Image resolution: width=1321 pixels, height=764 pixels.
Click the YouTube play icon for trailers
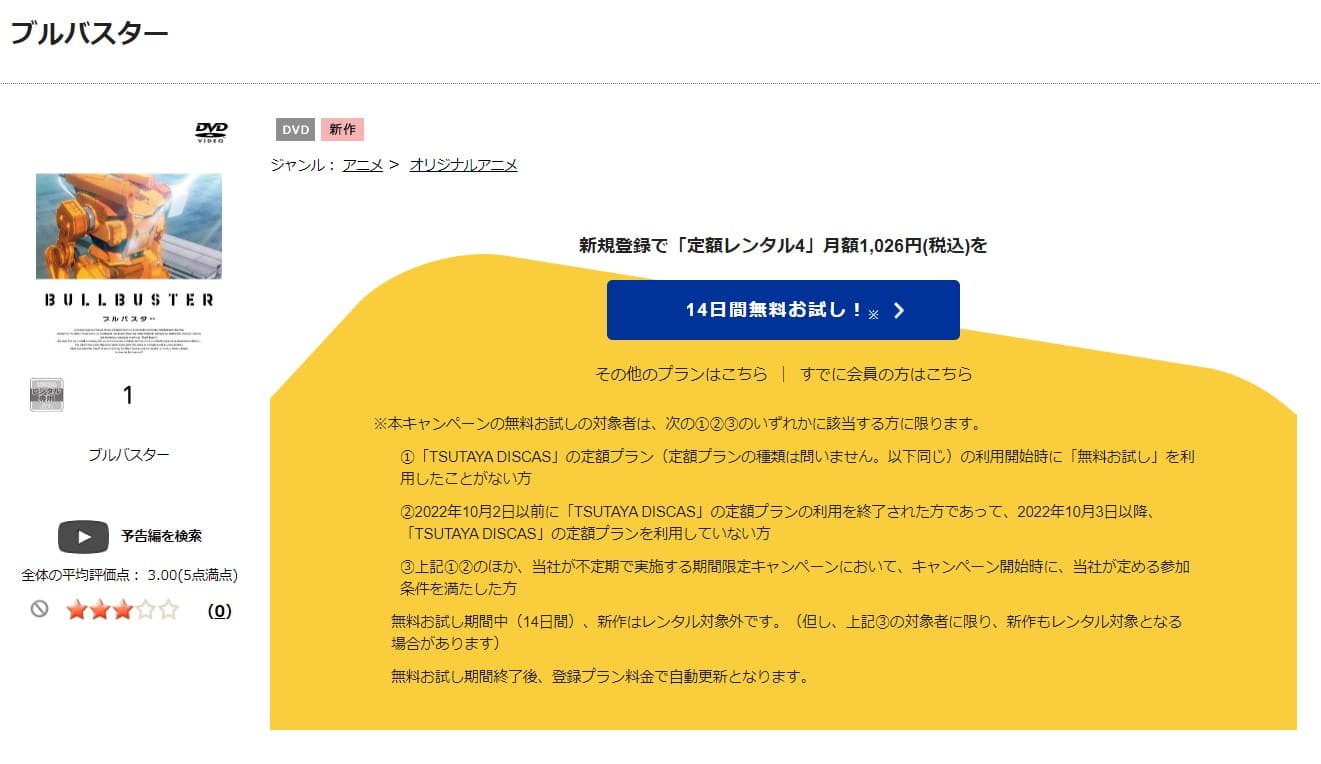[83, 536]
